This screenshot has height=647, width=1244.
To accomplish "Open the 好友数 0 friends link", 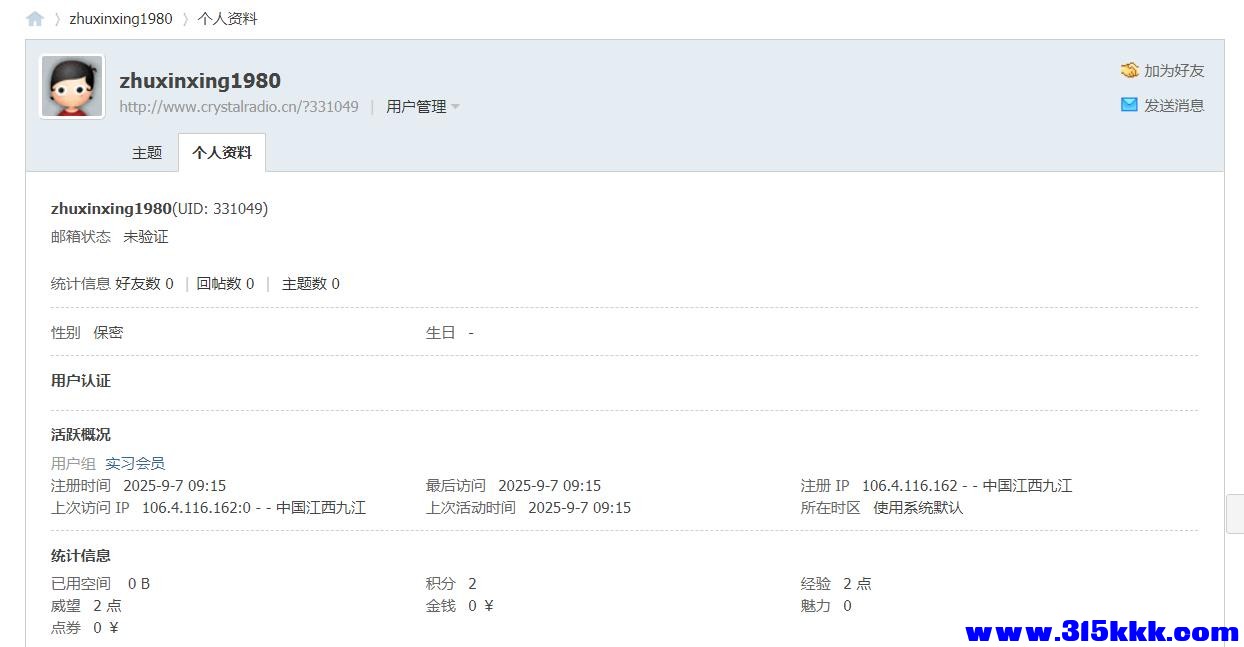I will 144,284.
